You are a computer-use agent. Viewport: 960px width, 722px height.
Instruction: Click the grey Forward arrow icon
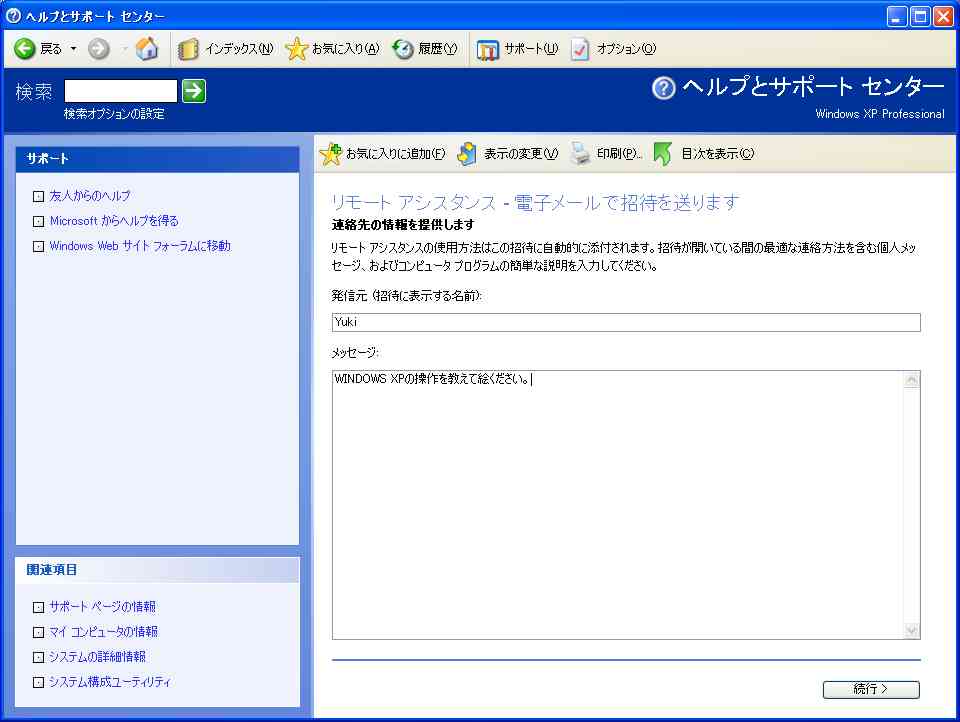click(x=99, y=48)
